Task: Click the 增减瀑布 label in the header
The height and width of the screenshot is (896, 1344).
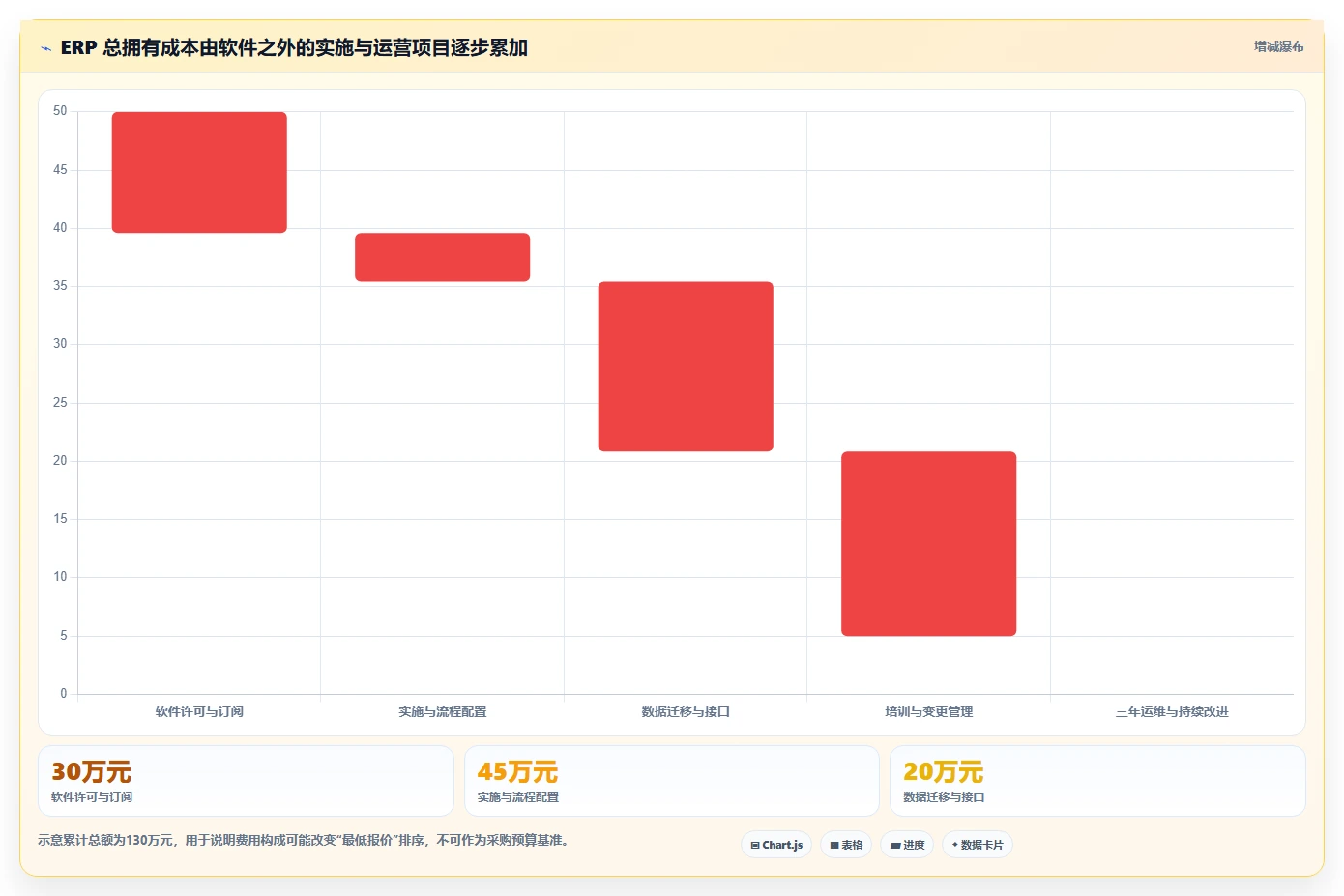Action: [x=1278, y=46]
